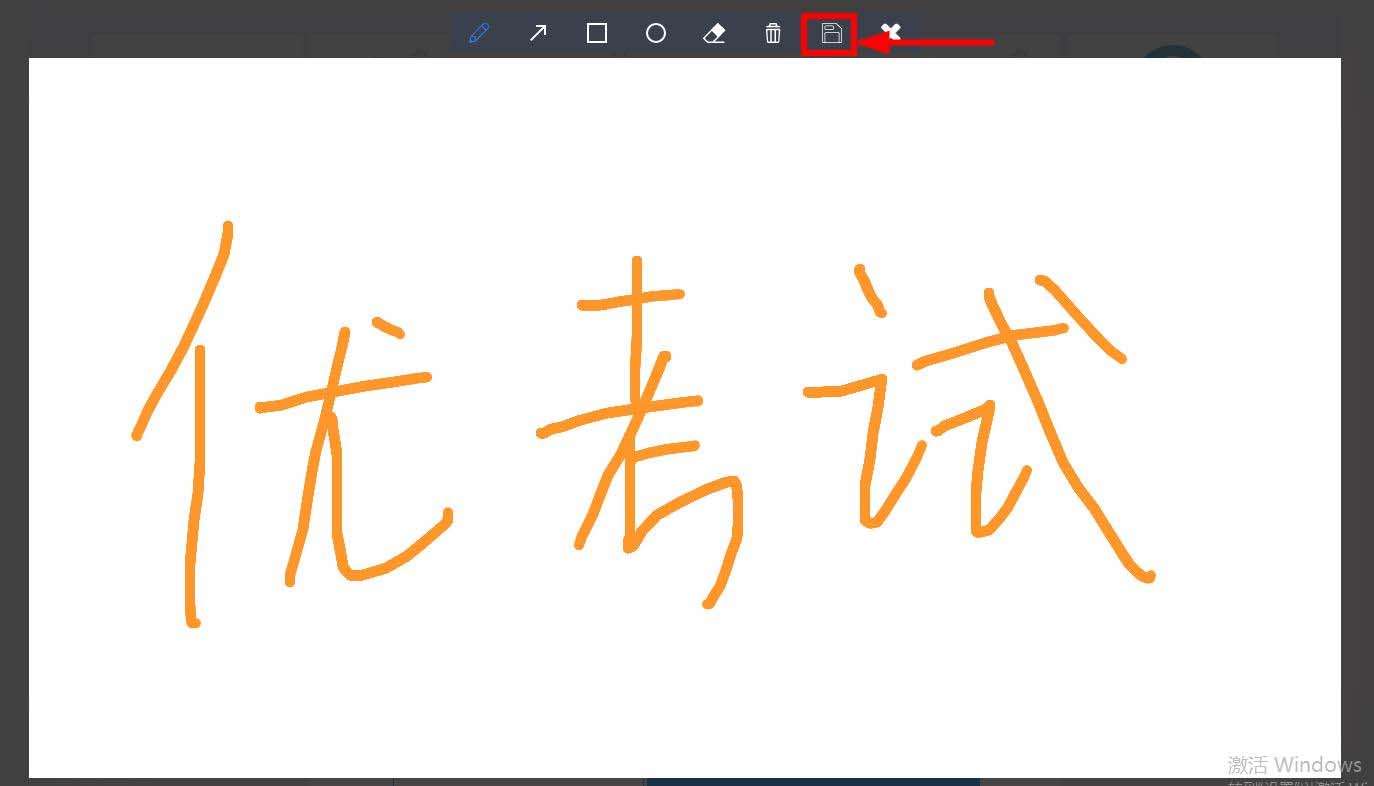Toggle the active blue Pencil tool off
Viewport: 1374px width, 786px height.
coord(478,32)
